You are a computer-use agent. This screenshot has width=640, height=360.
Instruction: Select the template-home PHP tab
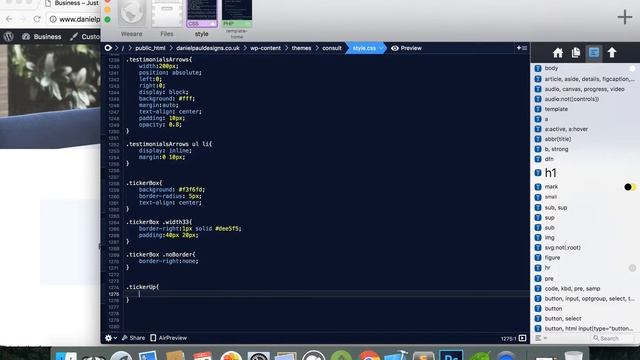[x=237, y=19]
